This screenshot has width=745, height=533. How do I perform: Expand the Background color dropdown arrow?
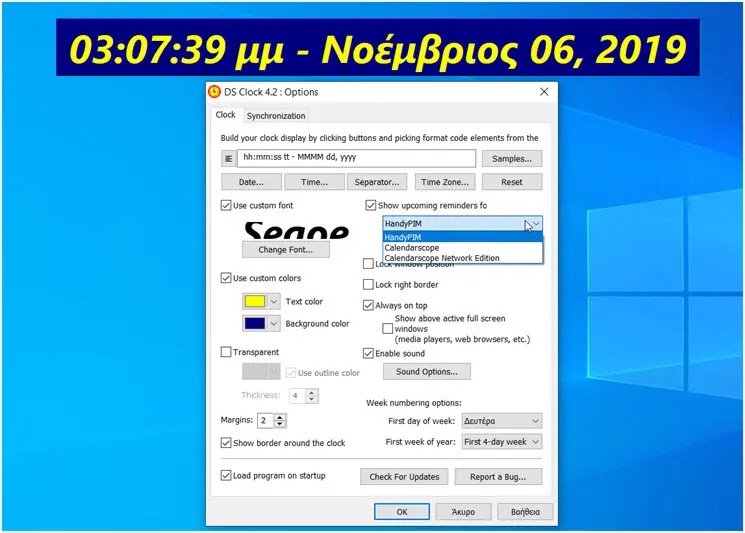pyautogui.click(x=274, y=324)
